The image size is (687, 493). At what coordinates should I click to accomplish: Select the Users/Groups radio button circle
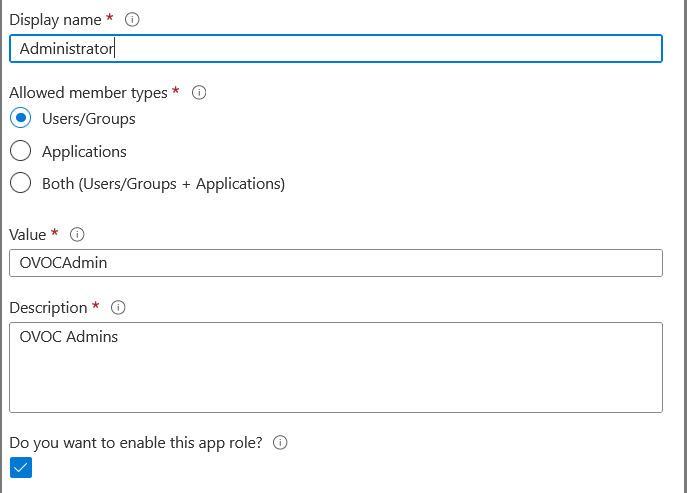coord(20,118)
